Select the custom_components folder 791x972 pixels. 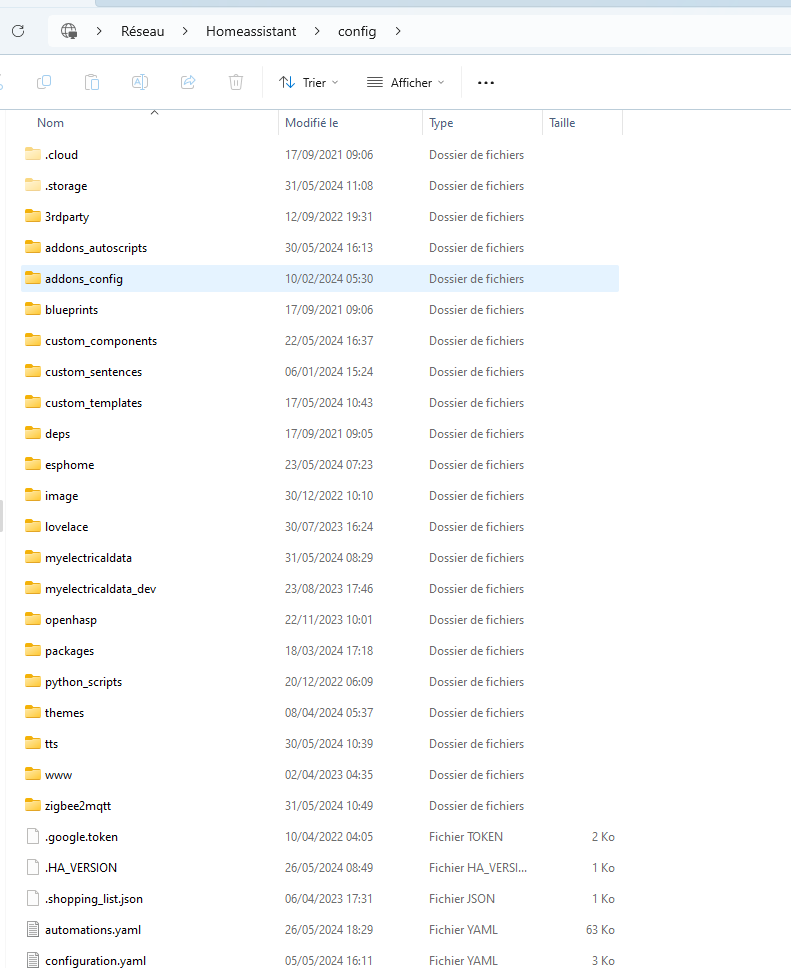pyautogui.click(x=100, y=341)
